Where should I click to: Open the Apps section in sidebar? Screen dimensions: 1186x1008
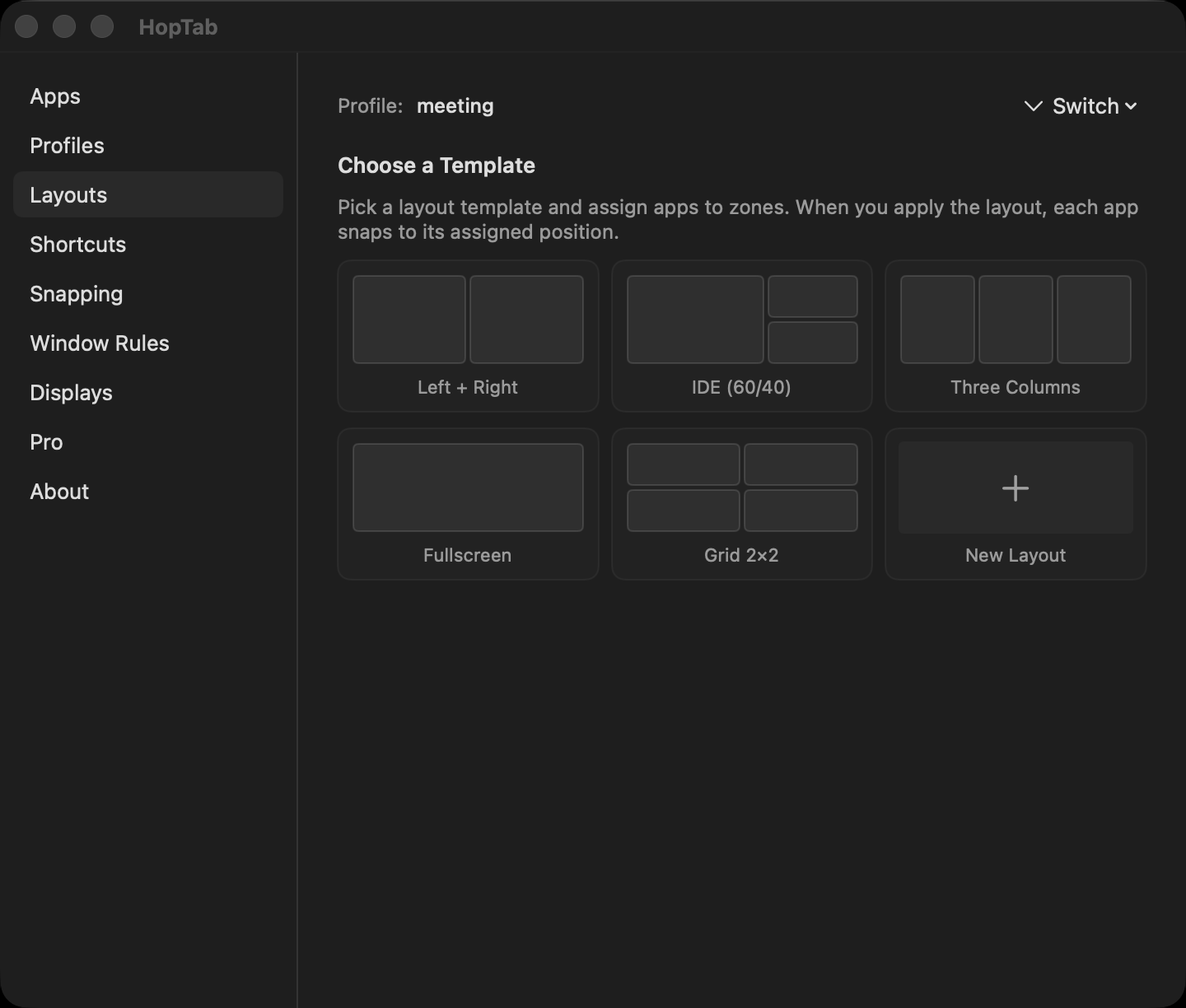click(x=148, y=96)
